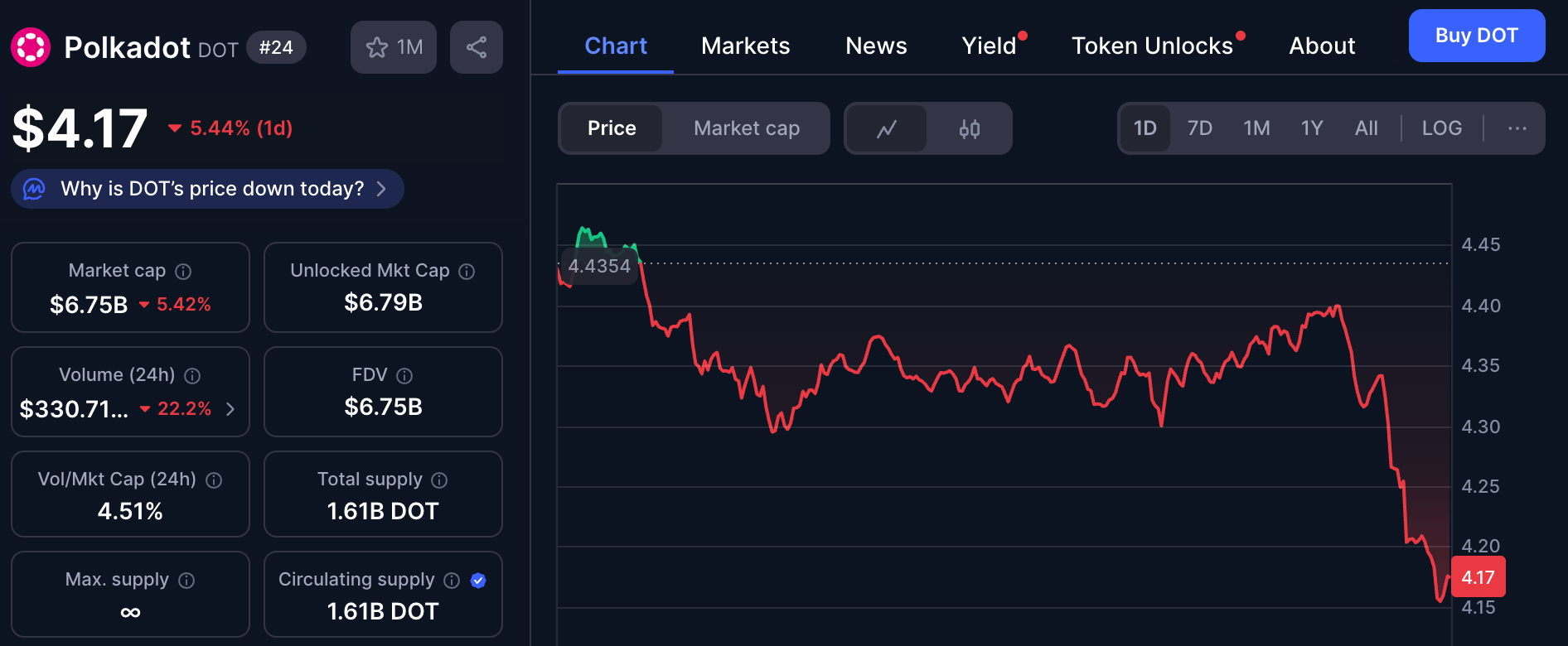Toggle chart to Price view
This screenshot has width=1568, height=646.
click(x=612, y=128)
